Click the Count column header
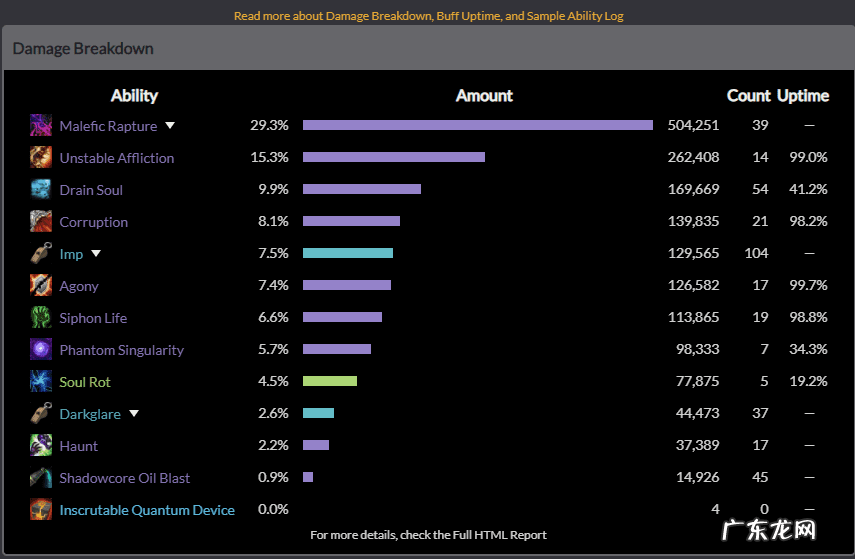The width and height of the screenshot is (855, 559). click(748, 96)
